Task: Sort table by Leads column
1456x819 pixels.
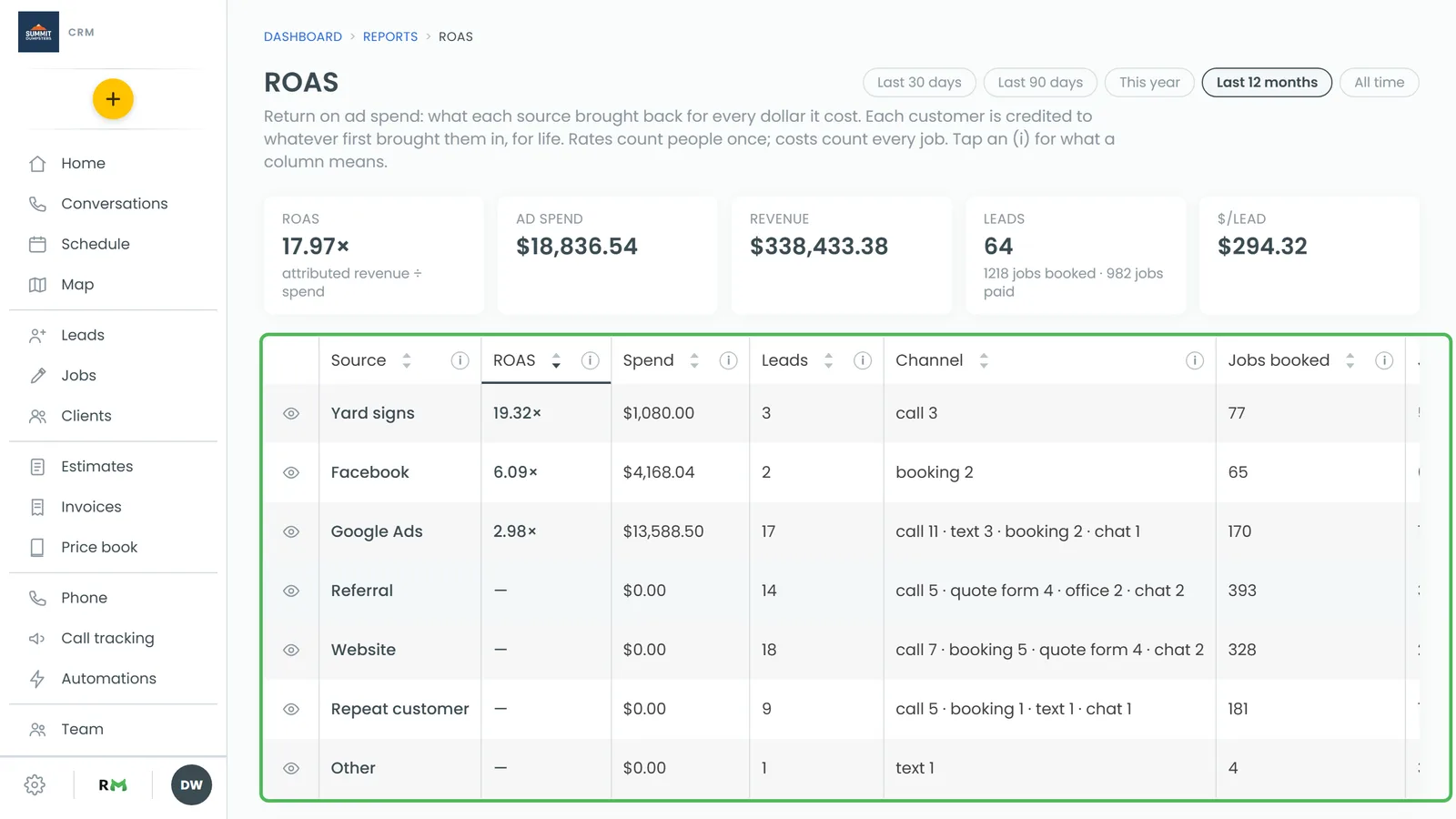Action: (x=828, y=360)
